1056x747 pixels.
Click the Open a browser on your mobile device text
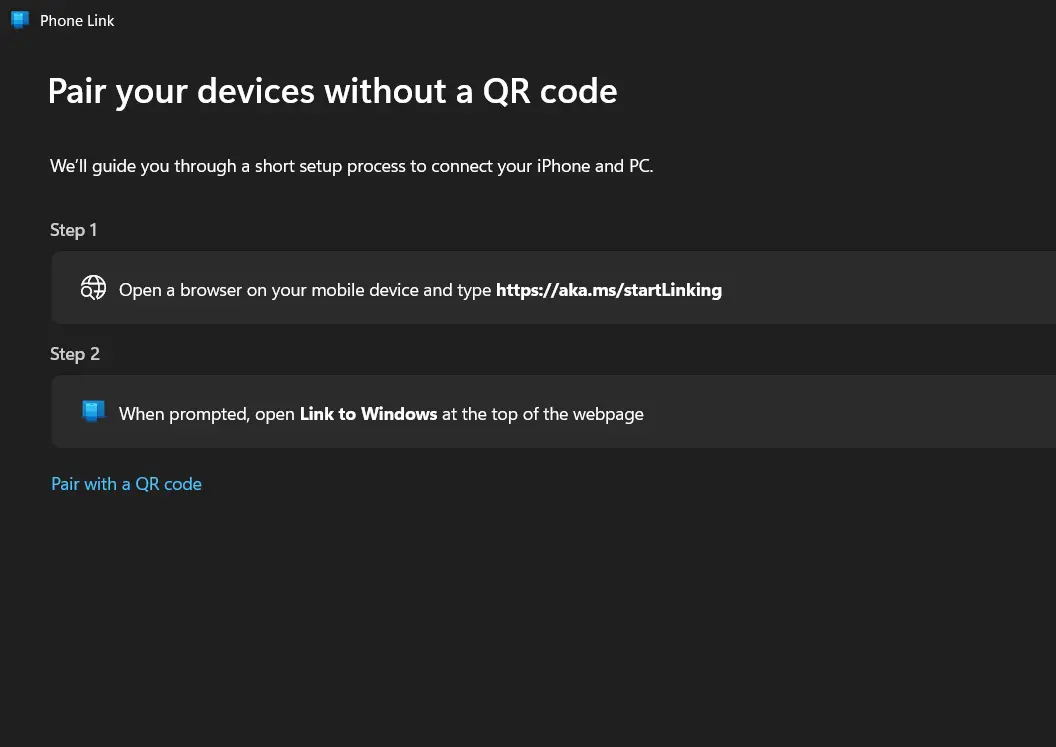tap(305, 290)
